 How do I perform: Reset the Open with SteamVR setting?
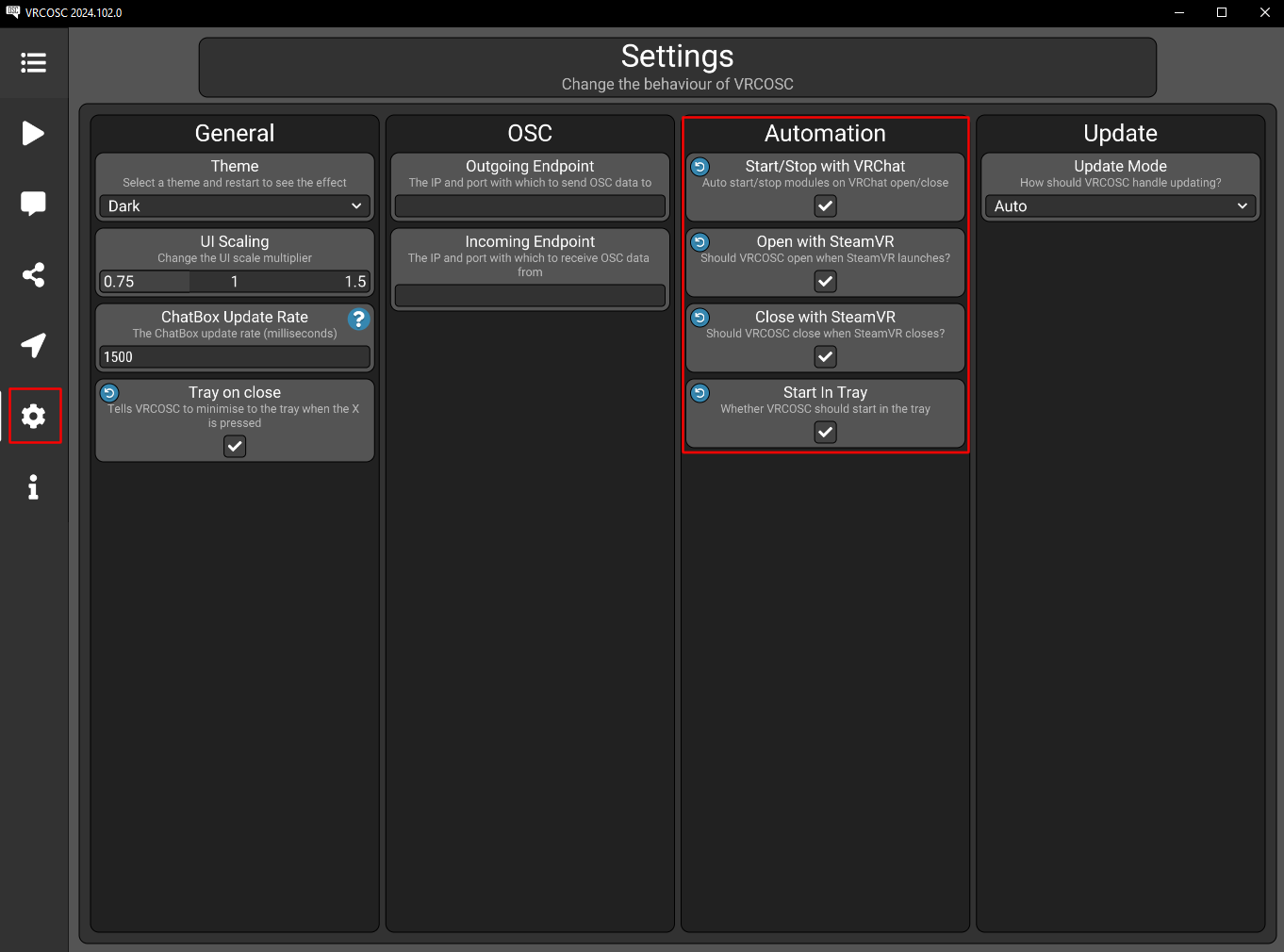[x=700, y=242]
